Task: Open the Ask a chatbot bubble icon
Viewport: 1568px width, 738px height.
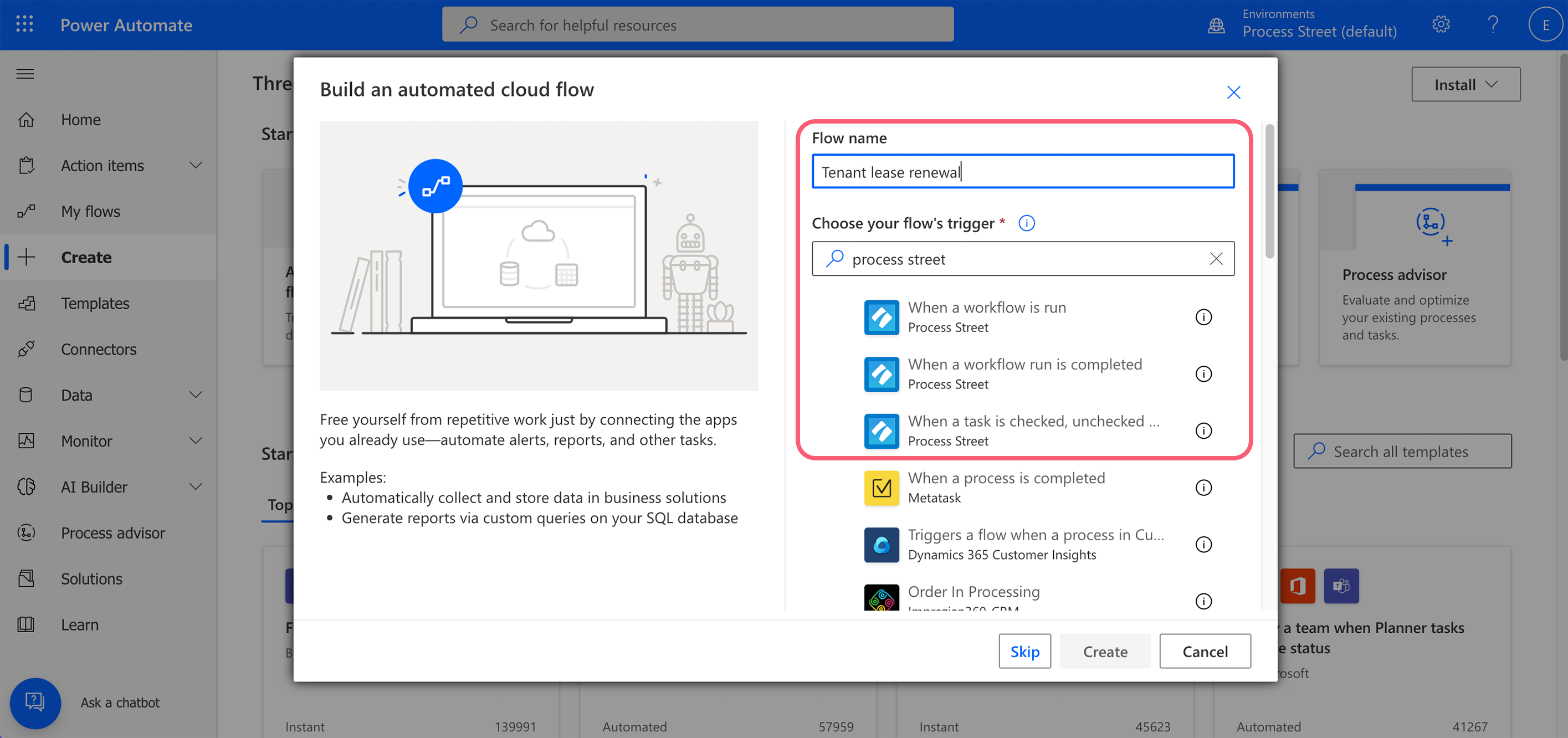Action: pos(35,703)
